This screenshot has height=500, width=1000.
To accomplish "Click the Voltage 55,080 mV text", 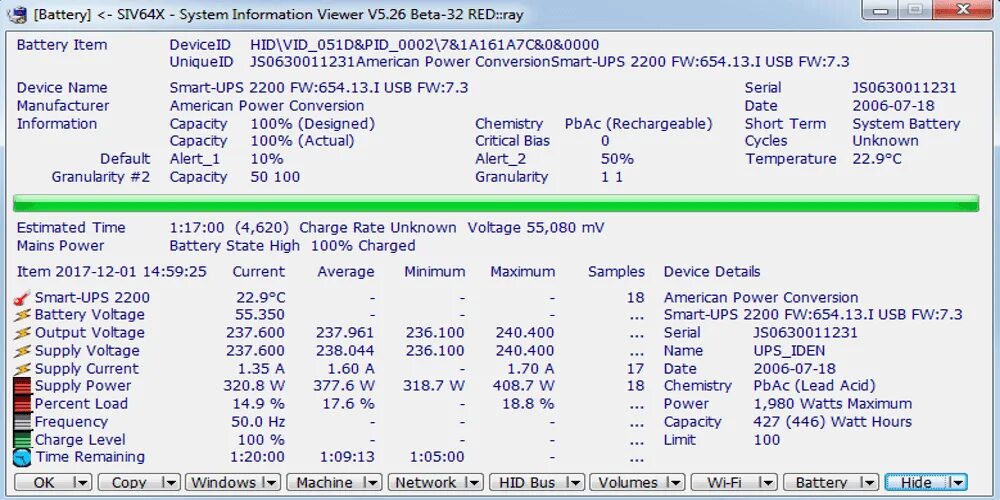I will tap(536, 228).
